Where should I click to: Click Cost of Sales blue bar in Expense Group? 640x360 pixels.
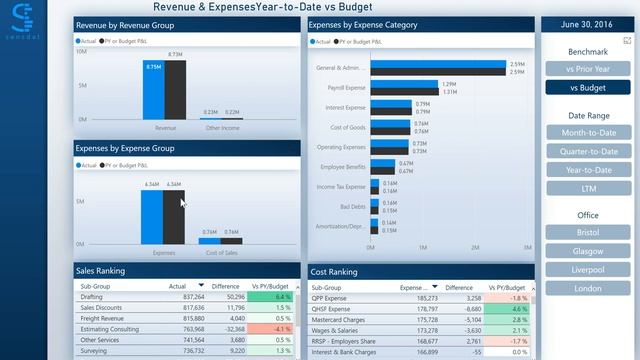click(209, 241)
